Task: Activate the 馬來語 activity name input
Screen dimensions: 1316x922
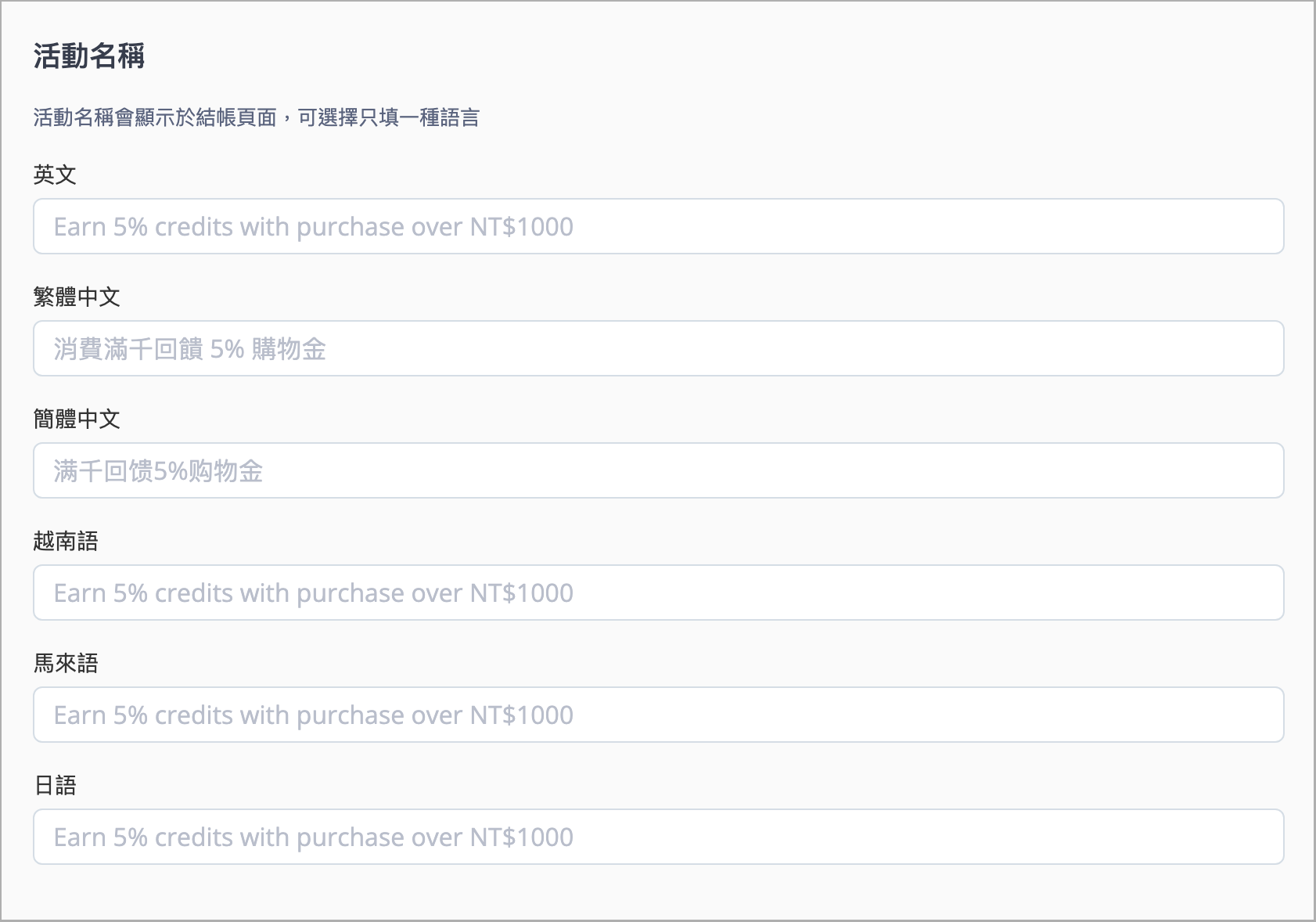Action: pos(658,715)
